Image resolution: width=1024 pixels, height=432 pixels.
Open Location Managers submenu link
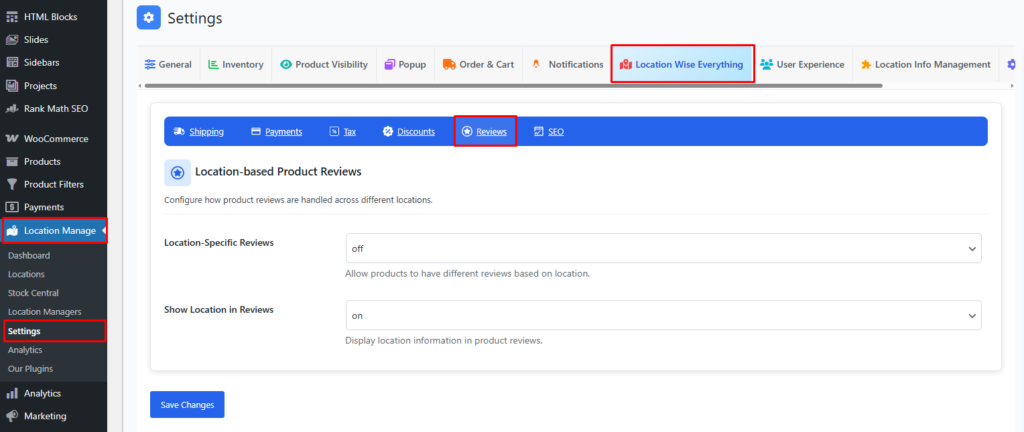tap(44, 312)
